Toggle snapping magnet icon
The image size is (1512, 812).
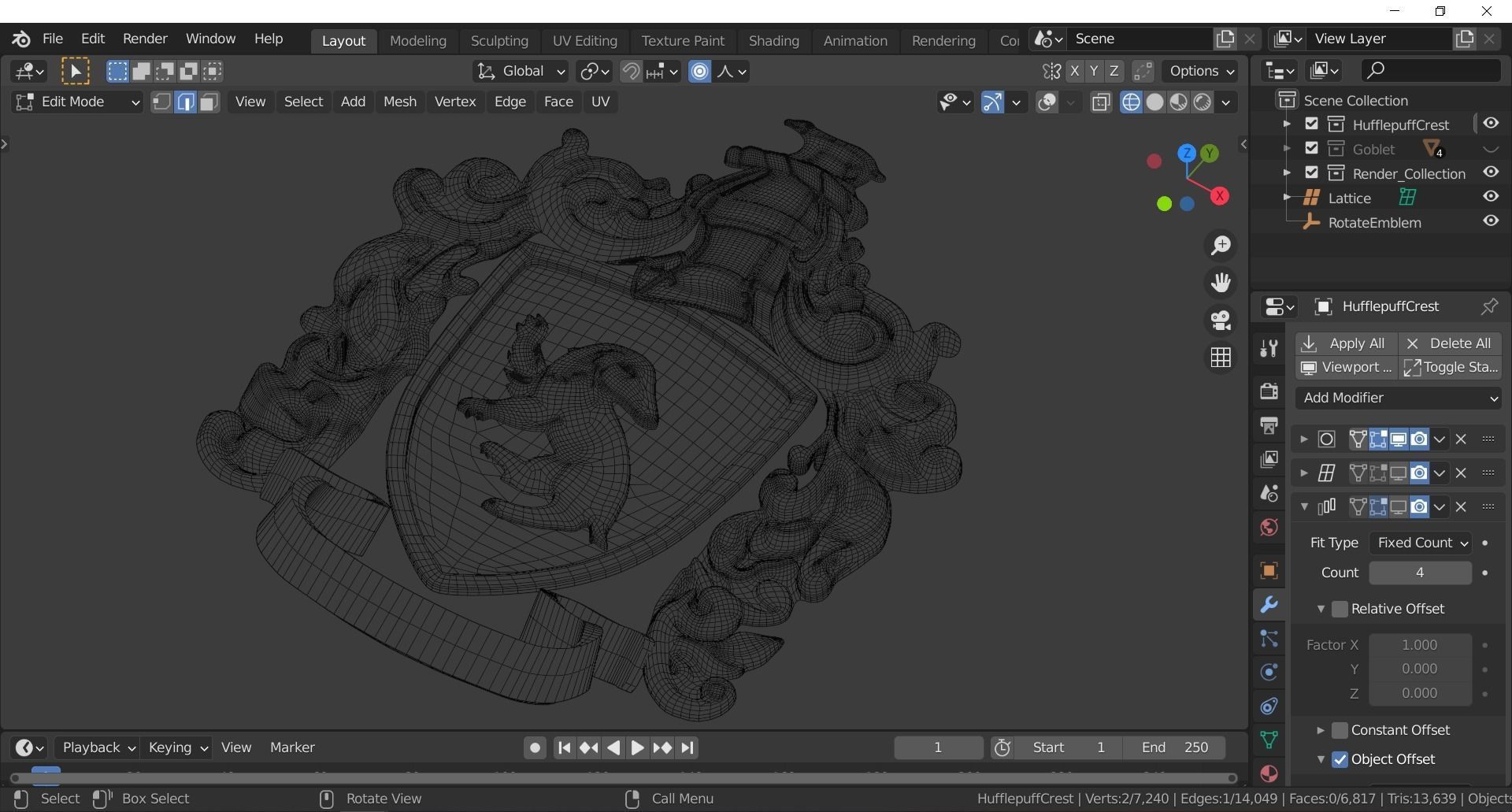630,72
